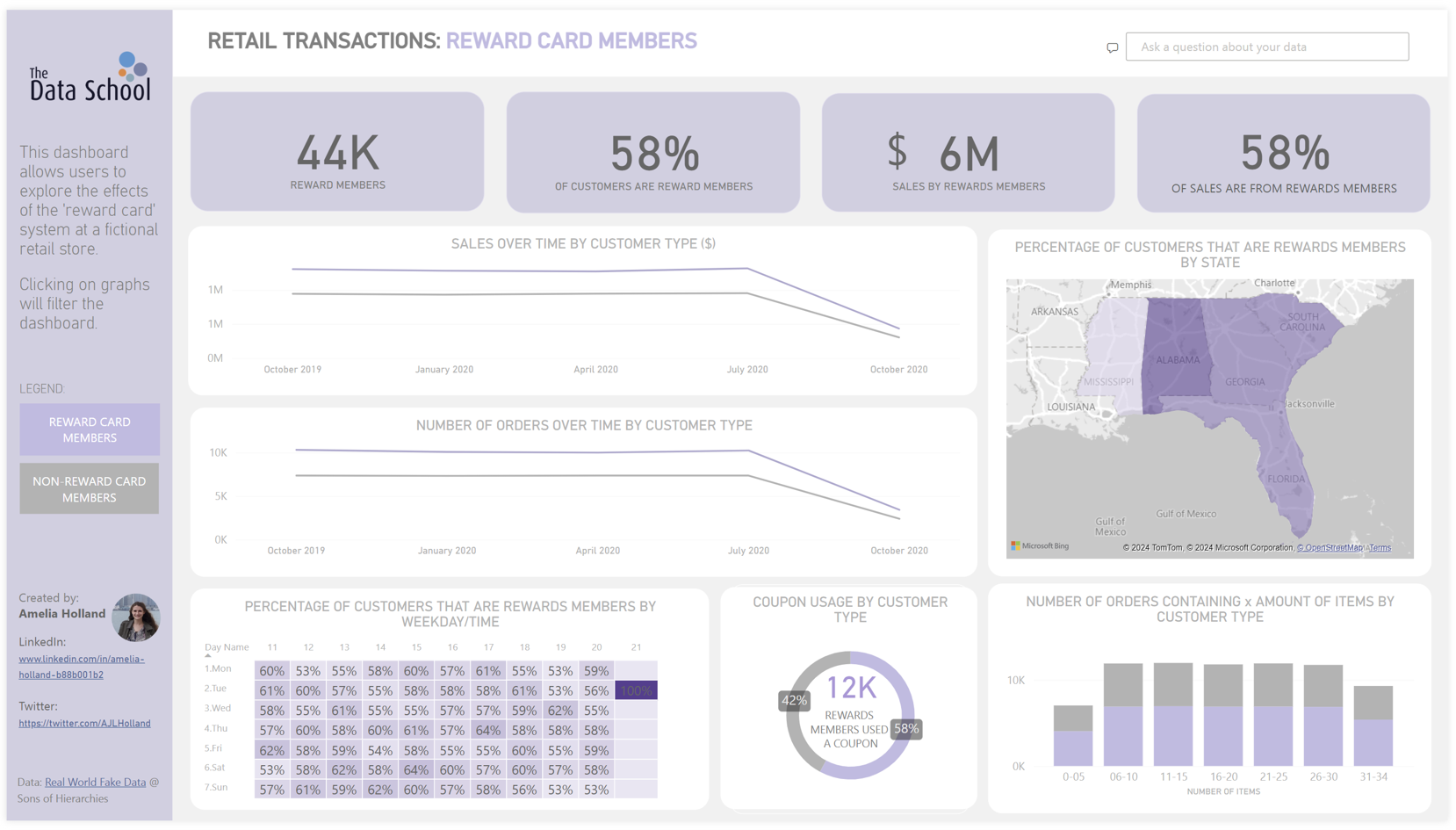Image resolution: width=1456 pixels, height=830 pixels.
Task: Click the Data School logo
Action: [90, 76]
